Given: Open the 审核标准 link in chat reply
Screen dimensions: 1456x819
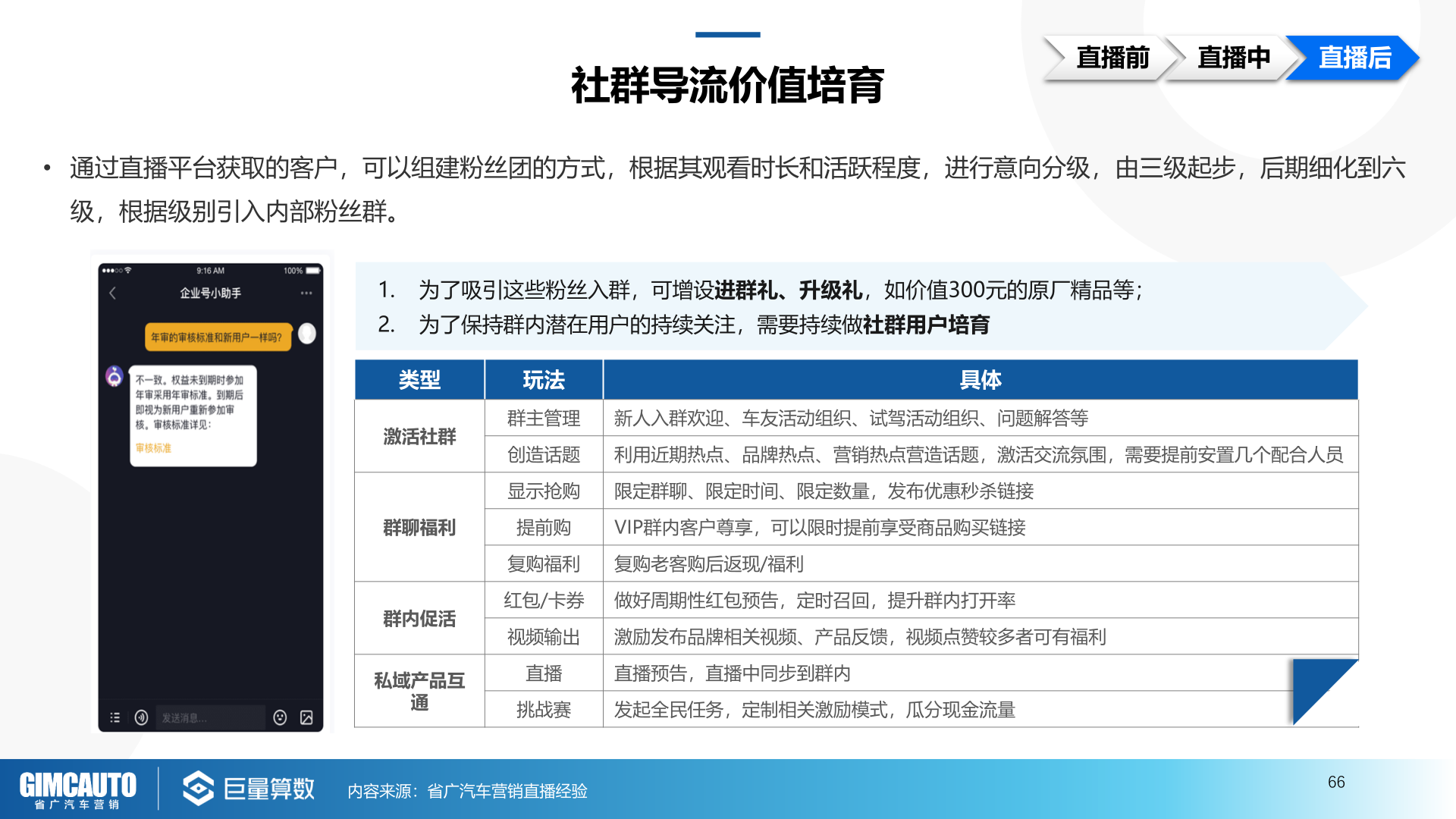Looking at the screenshot, I should (x=153, y=448).
